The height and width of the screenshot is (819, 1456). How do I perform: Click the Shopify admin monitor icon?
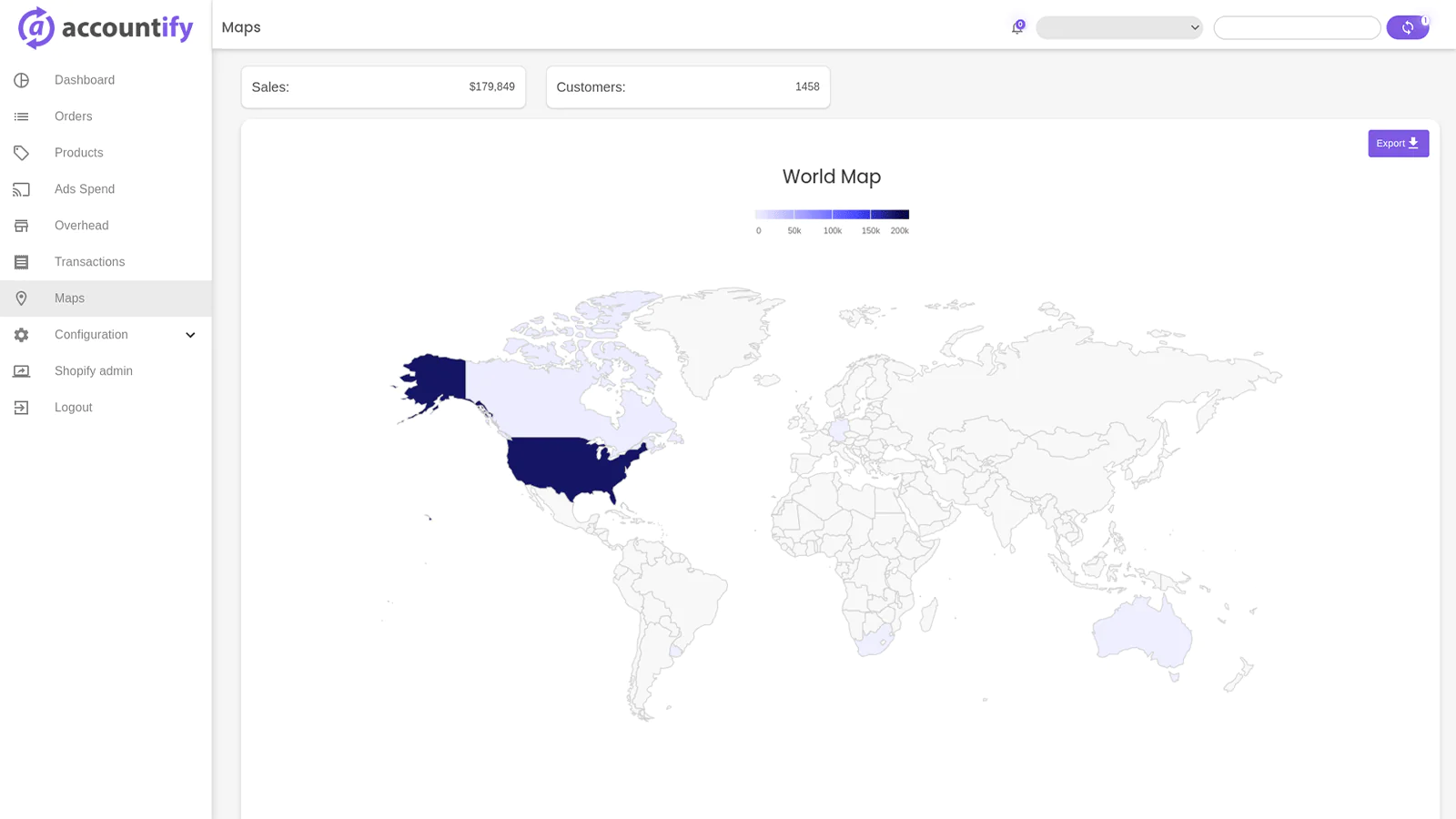21,371
